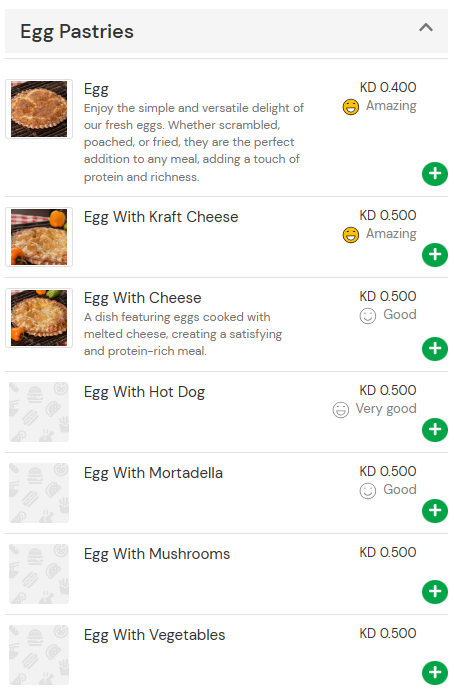
Task: Click Very good smiley on Hot Dog
Action: tap(341, 409)
